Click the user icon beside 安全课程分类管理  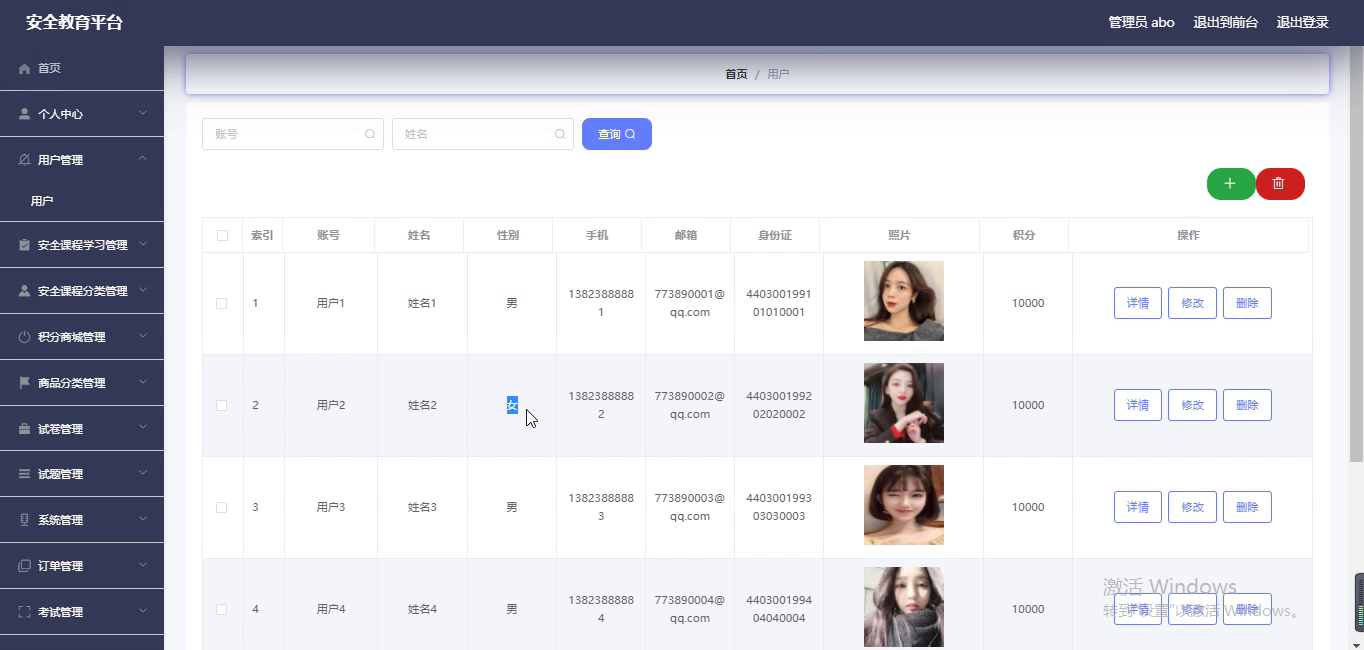tap(25, 291)
